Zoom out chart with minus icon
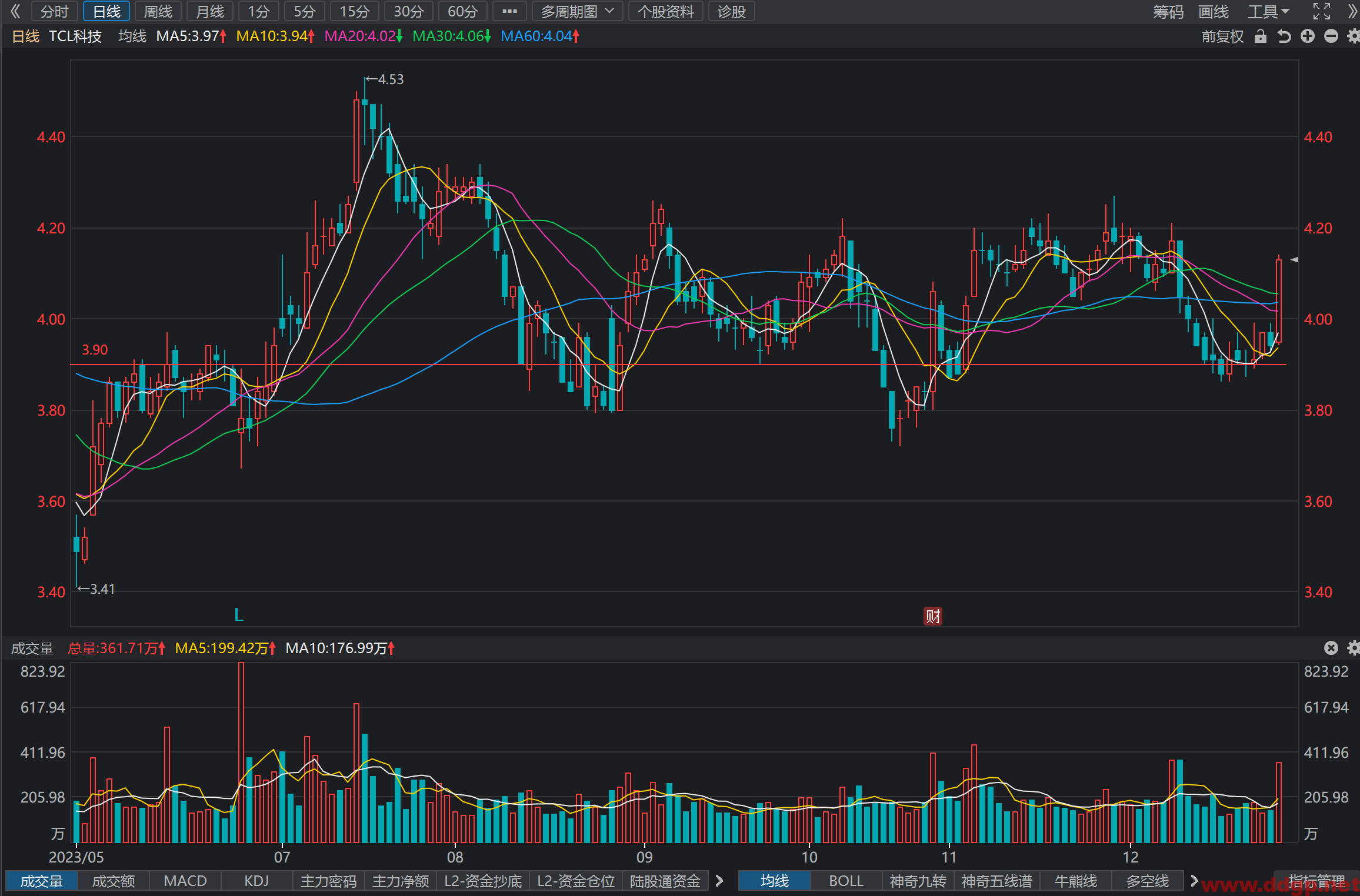The image size is (1360, 896). [x=1331, y=36]
